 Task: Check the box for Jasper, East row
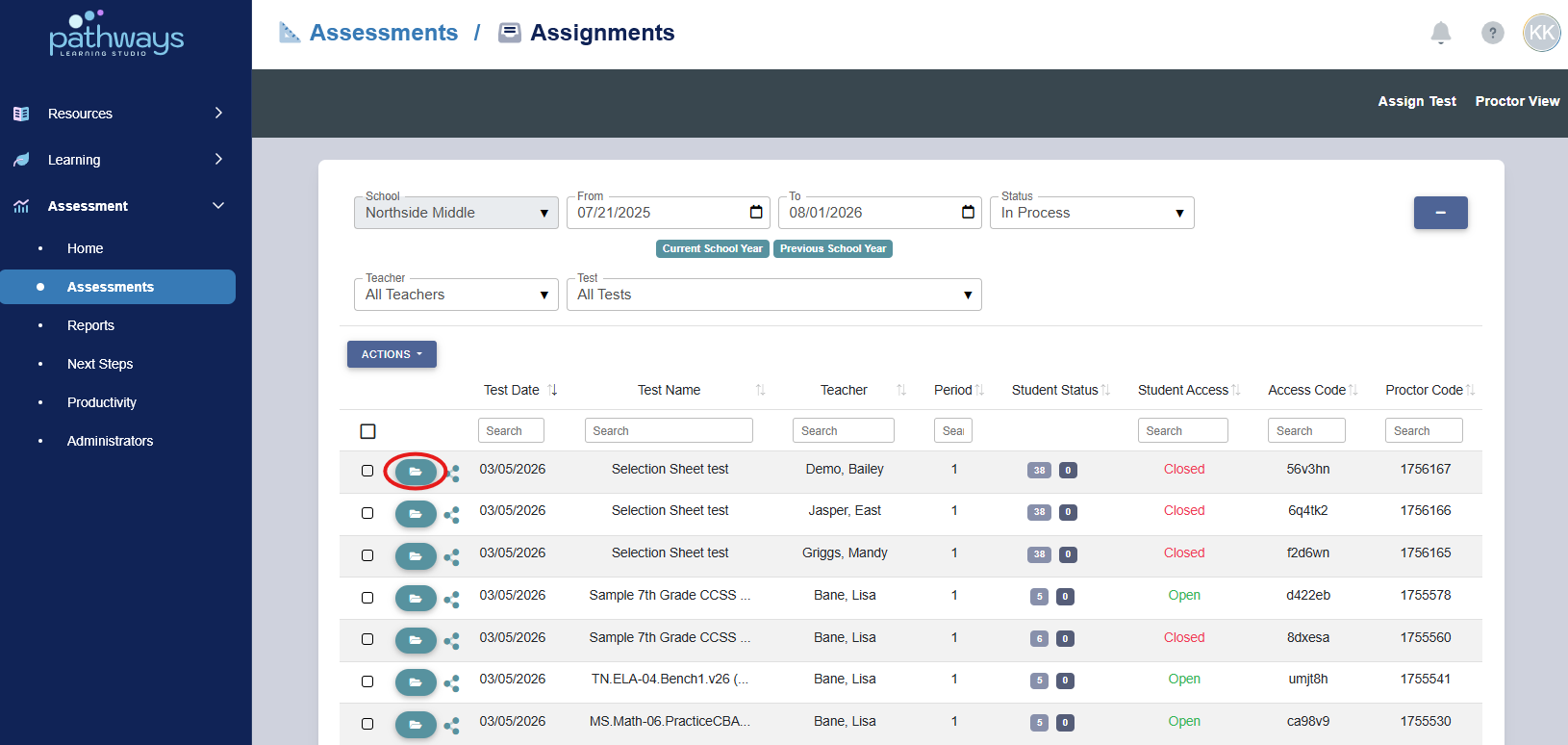[x=367, y=513]
